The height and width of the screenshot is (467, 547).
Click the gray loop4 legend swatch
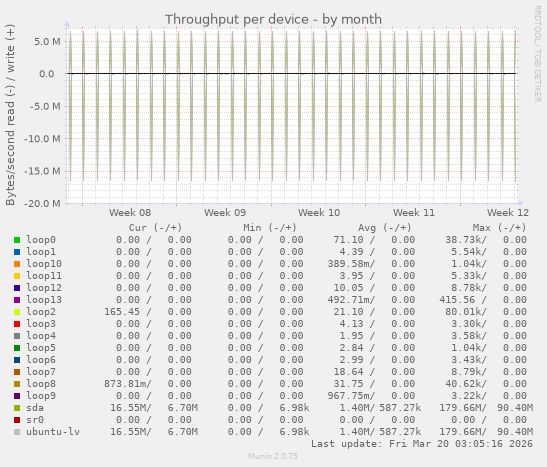pyautogui.click(x=17, y=336)
